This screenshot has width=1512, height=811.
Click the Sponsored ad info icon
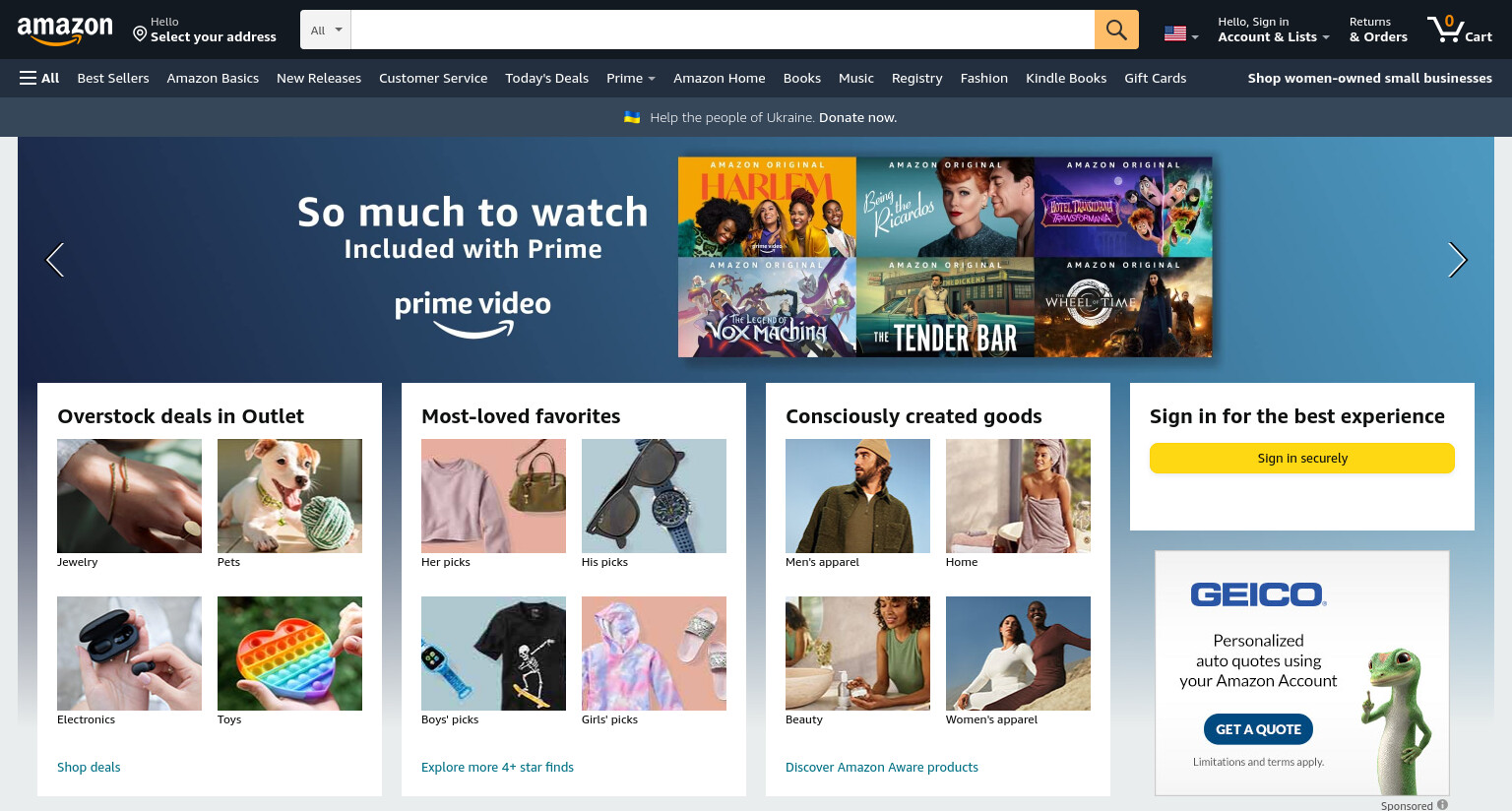click(1442, 804)
